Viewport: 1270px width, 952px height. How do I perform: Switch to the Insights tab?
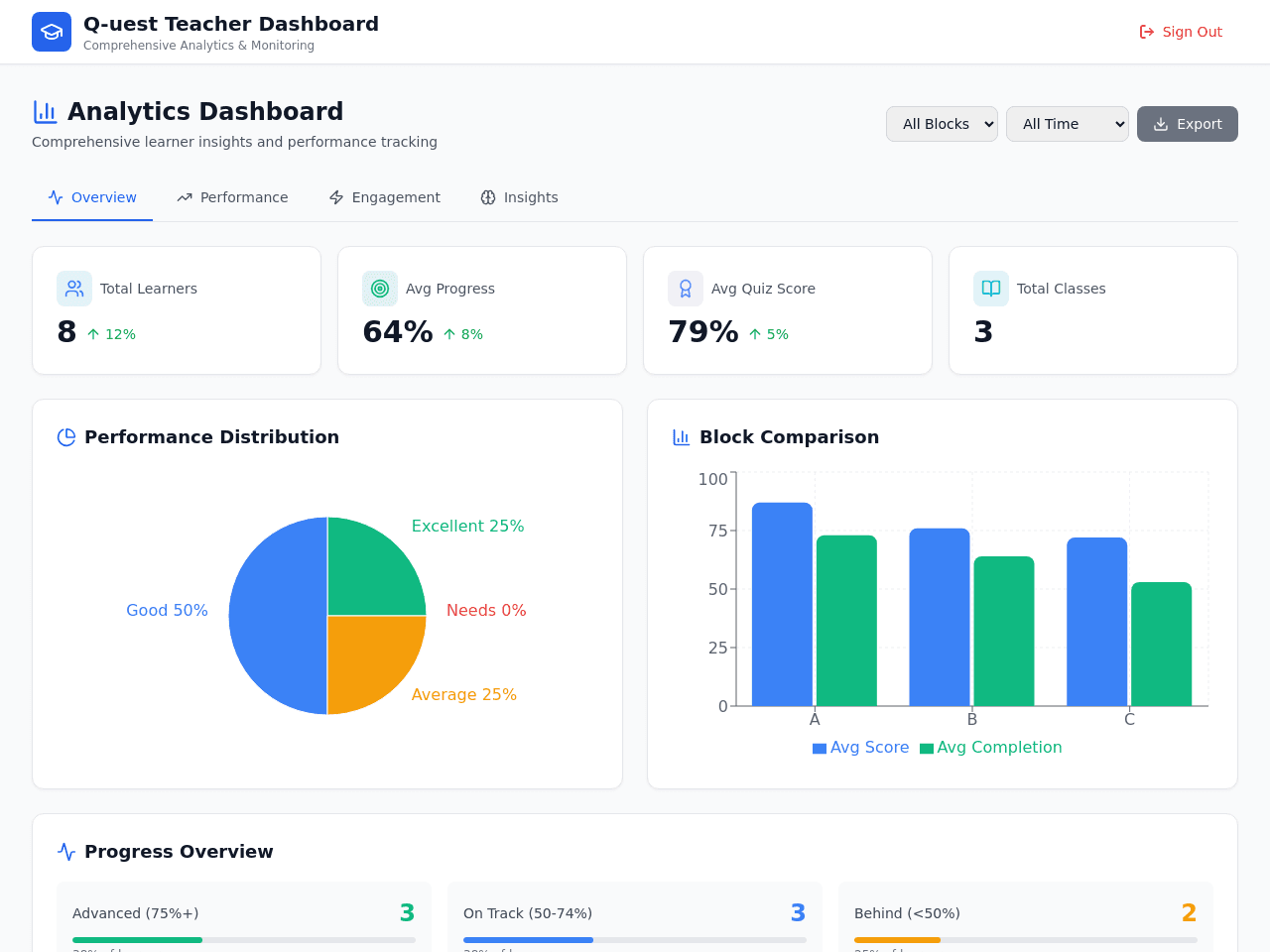pyautogui.click(x=519, y=197)
